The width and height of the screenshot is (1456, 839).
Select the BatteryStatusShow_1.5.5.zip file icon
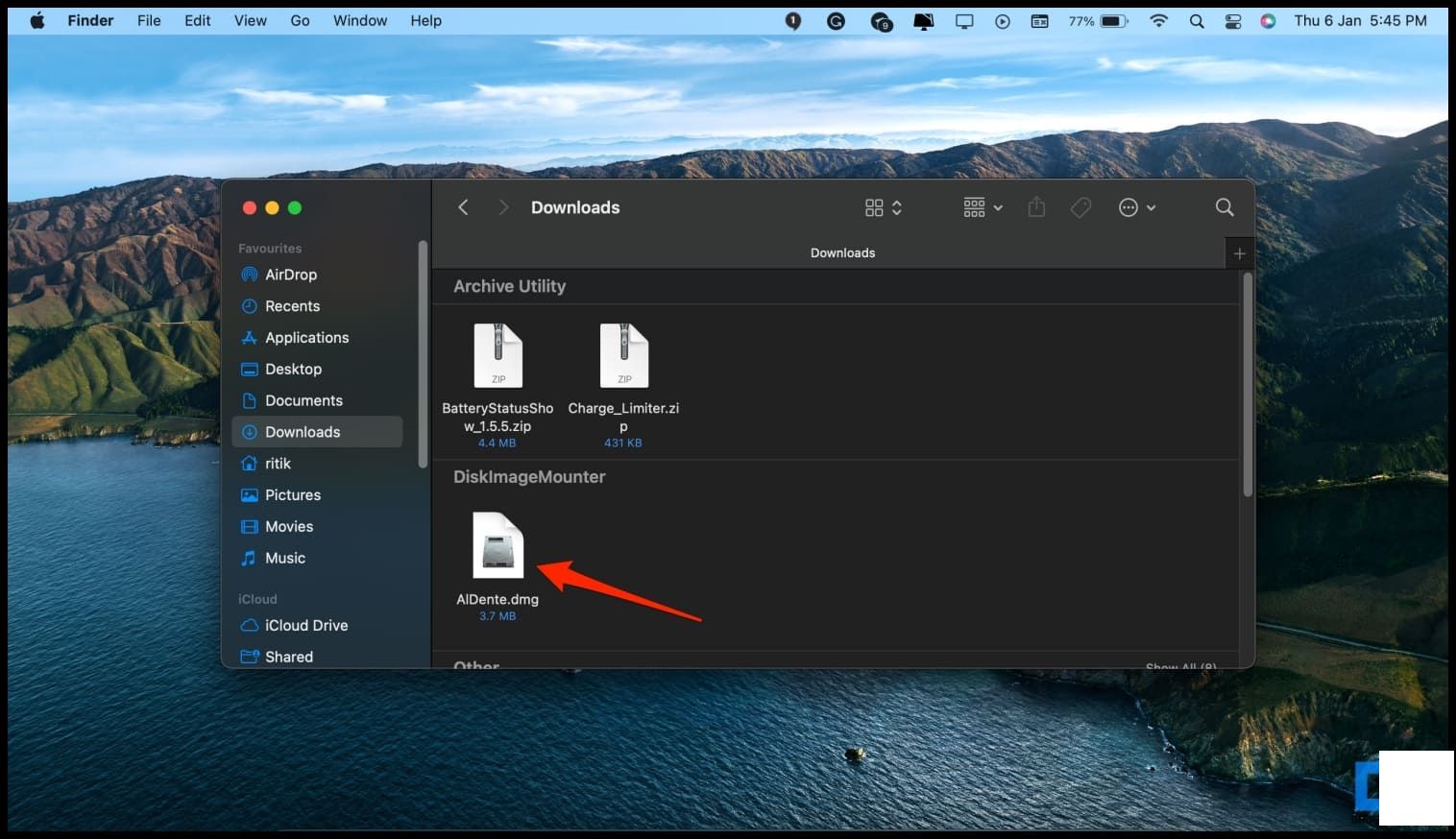click(x=498, y=355)
